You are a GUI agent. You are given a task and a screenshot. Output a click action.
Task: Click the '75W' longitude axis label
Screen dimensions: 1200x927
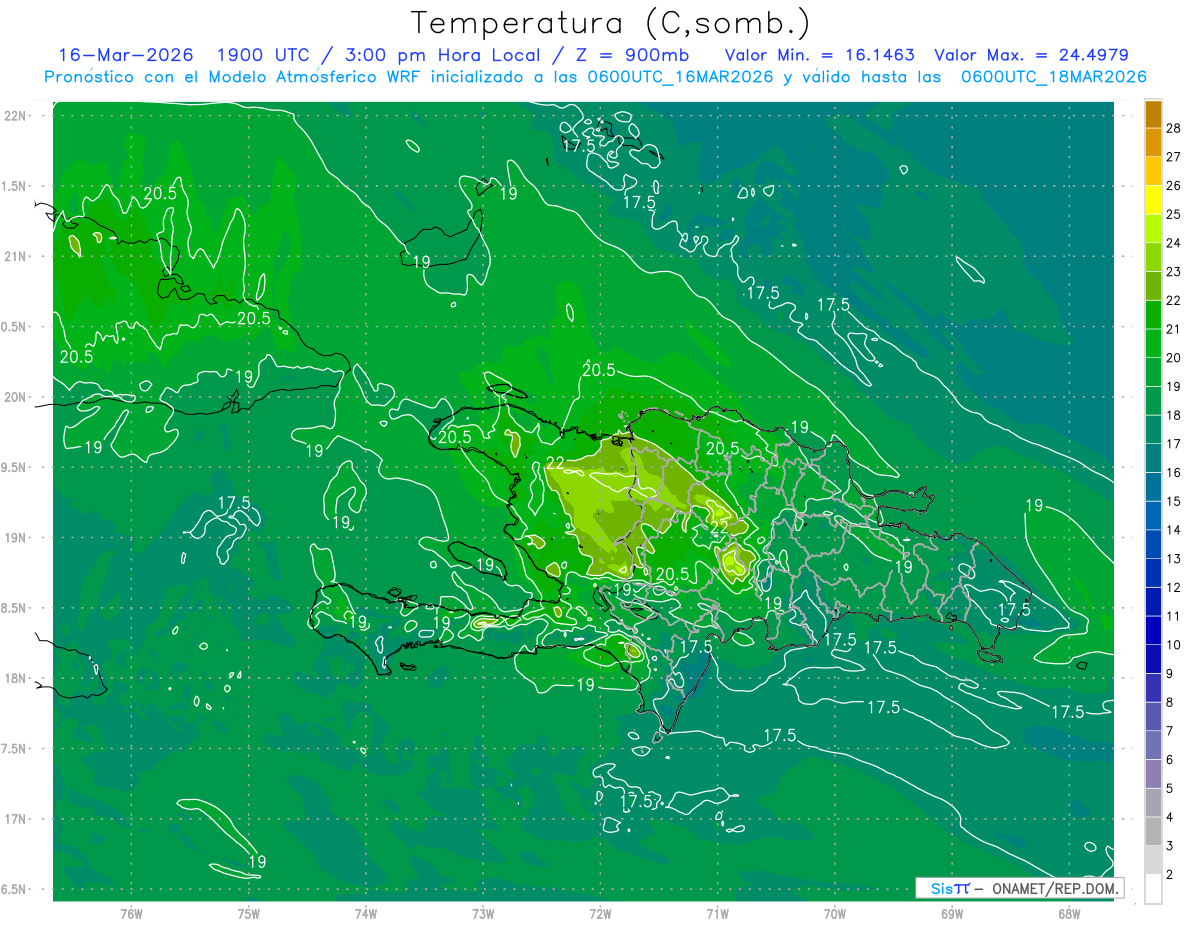coord(249,912)
